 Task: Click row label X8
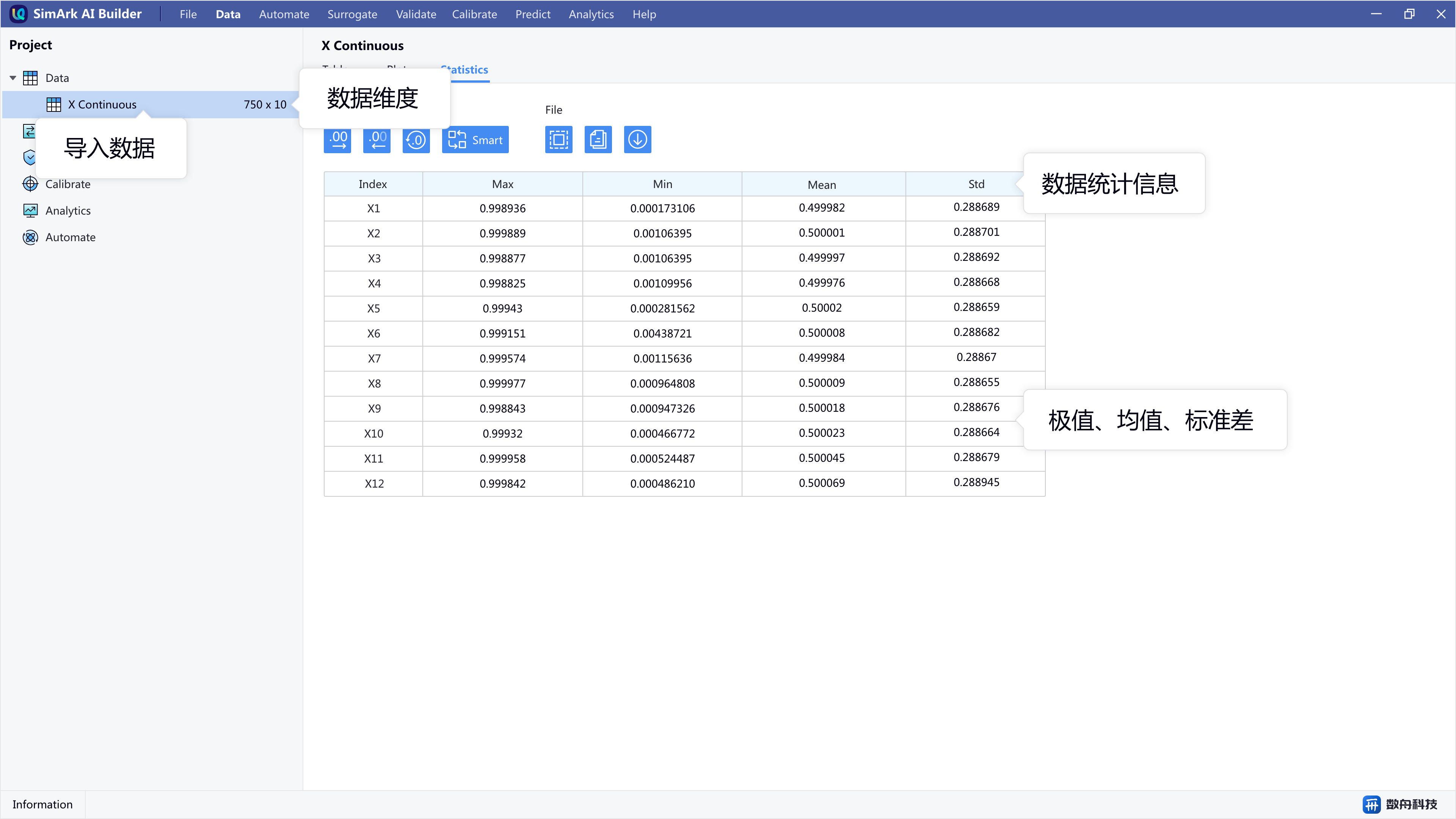click(373, 384)
